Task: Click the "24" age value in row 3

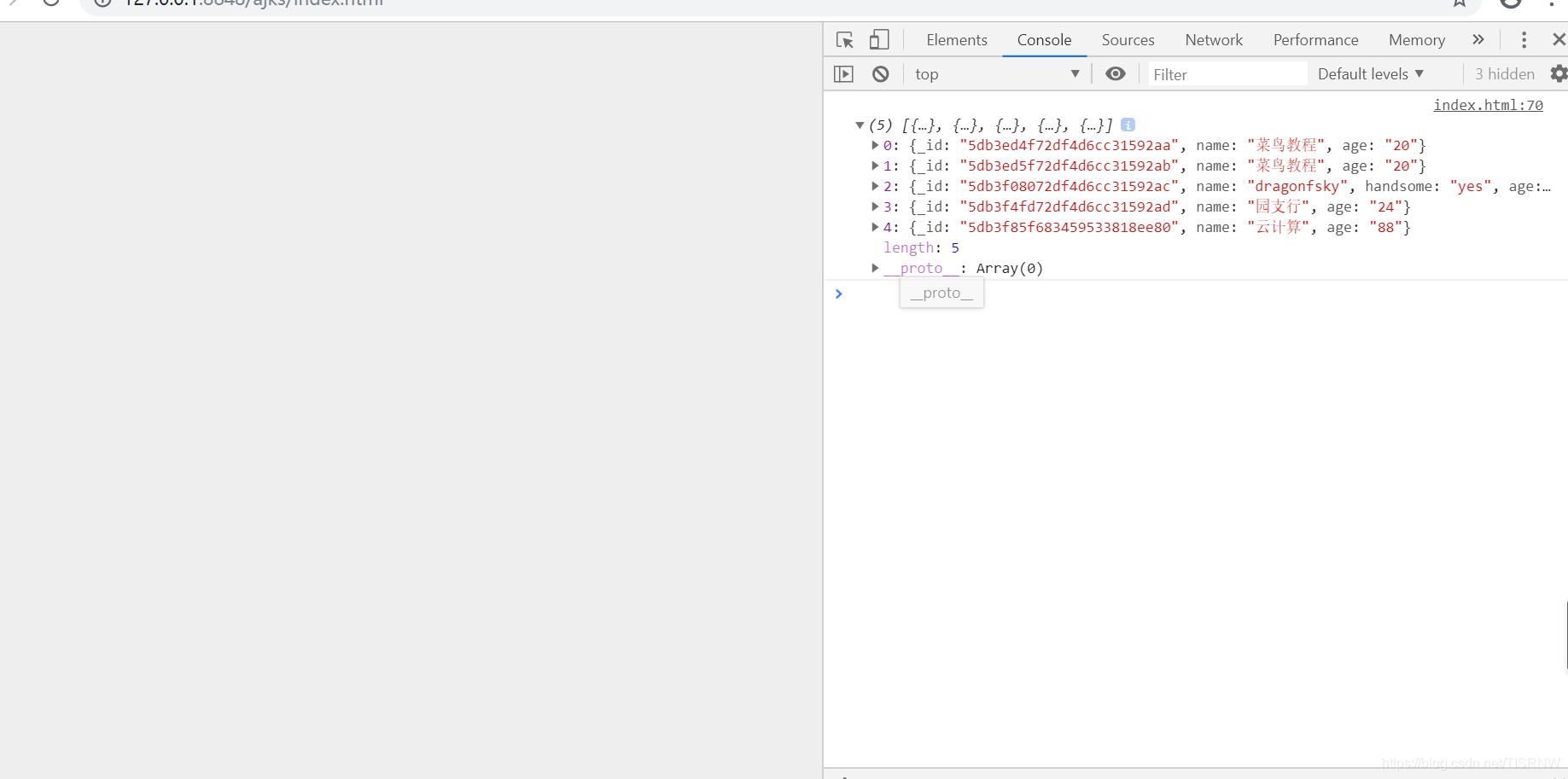Action: coord(1385,206)
